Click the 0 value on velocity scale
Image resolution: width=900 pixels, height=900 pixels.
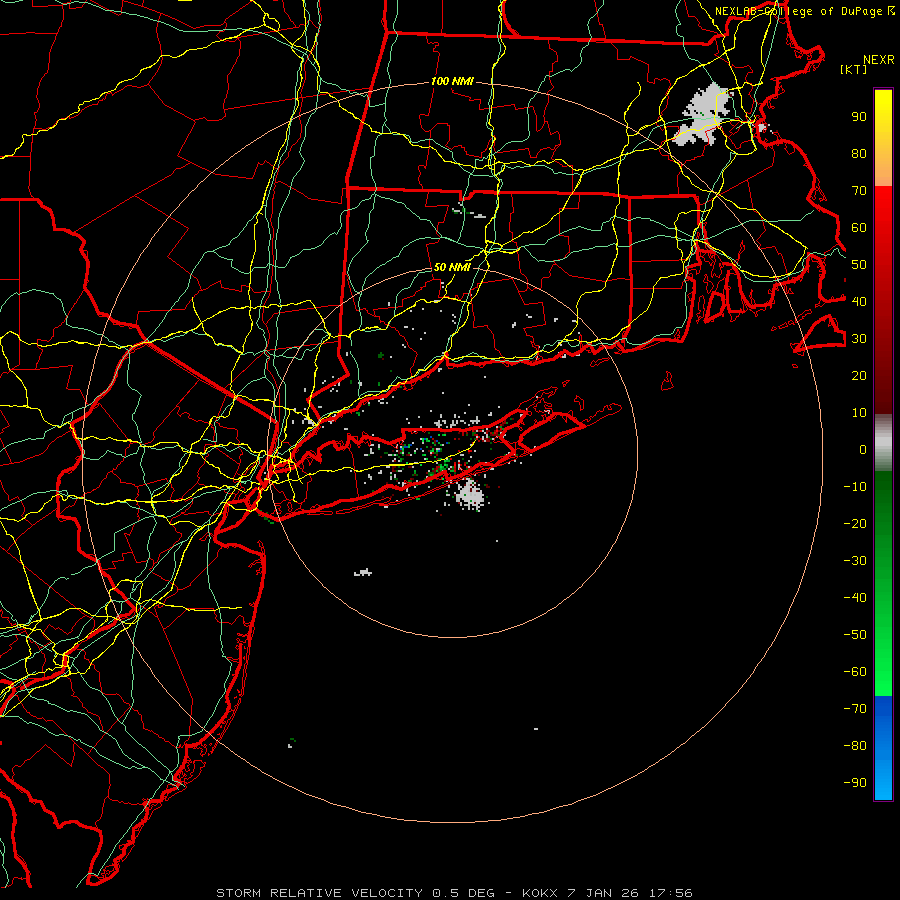click(x=863, y=449)
